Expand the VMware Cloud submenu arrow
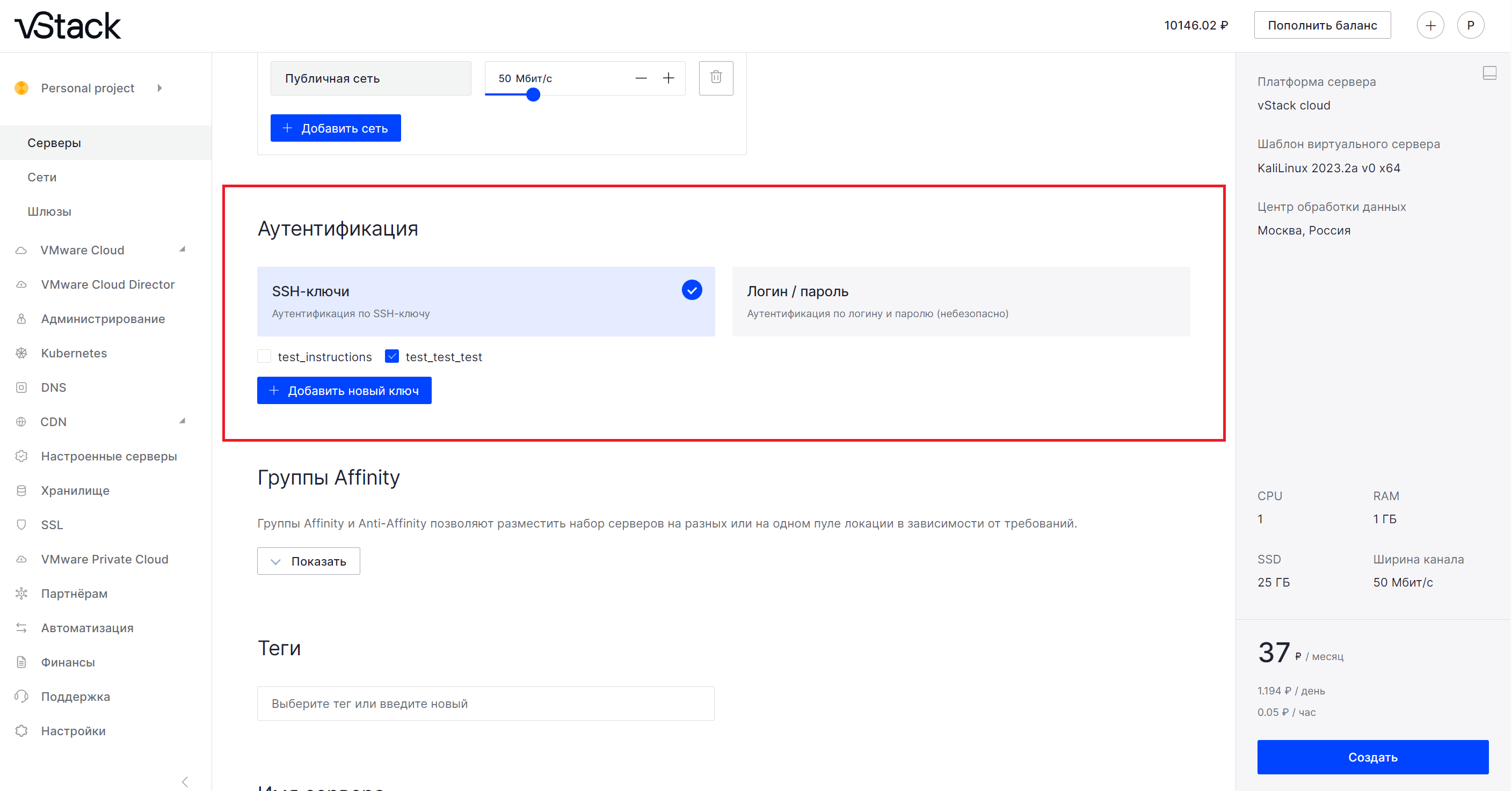Image resolution: width=1512 pixels, height=791 pixels. 183,250
